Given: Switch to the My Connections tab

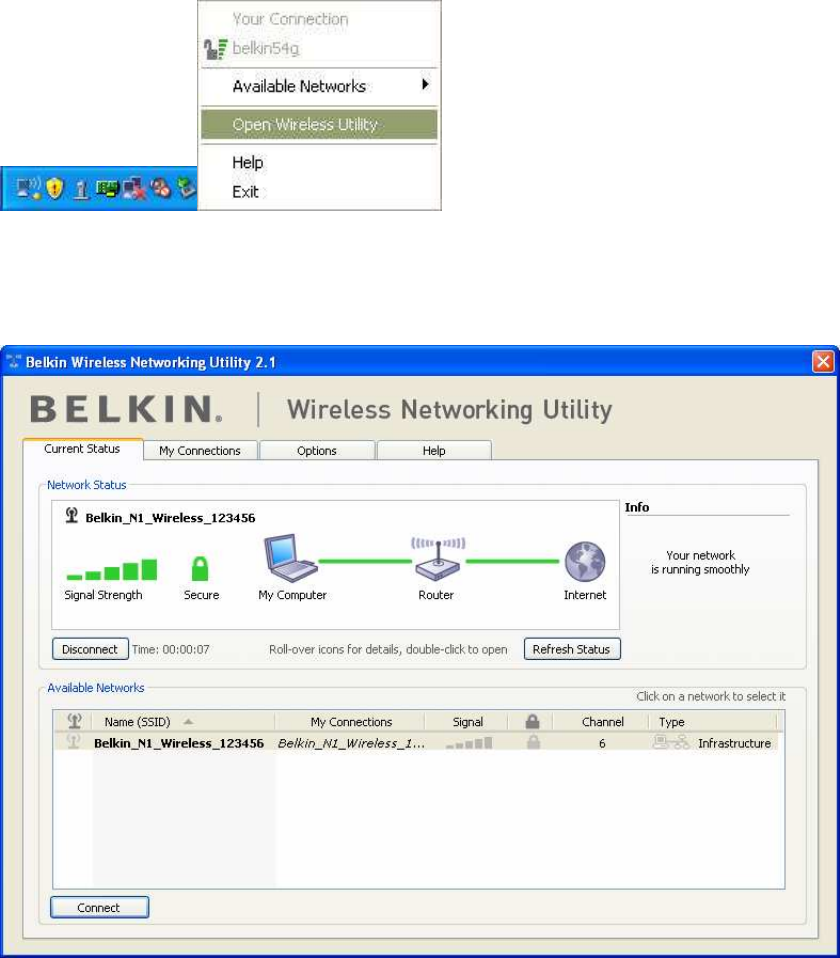Looking at the screenshot, I should point(200,451).
